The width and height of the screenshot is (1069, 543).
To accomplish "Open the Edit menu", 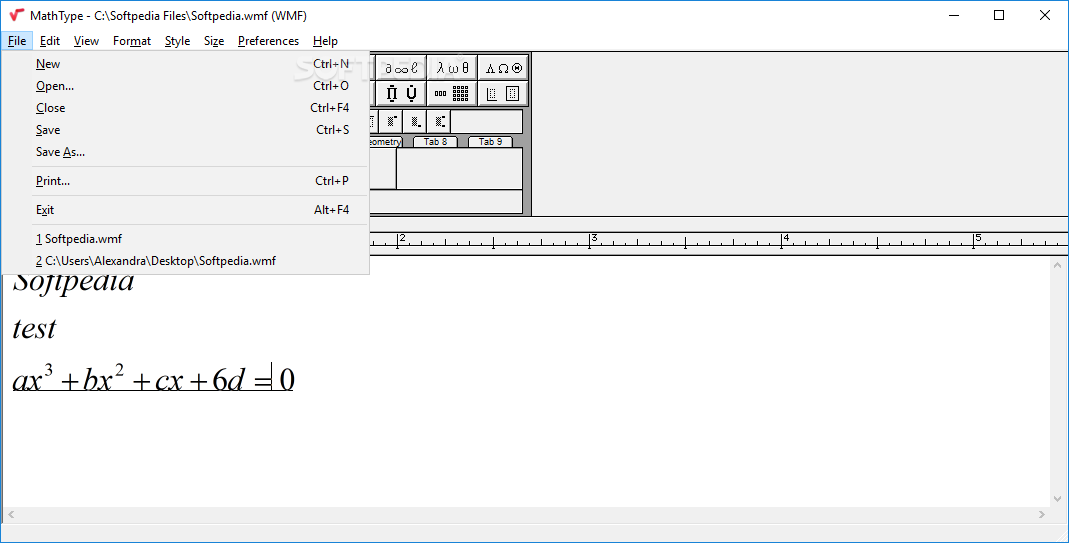I will [x=50, y=41].
